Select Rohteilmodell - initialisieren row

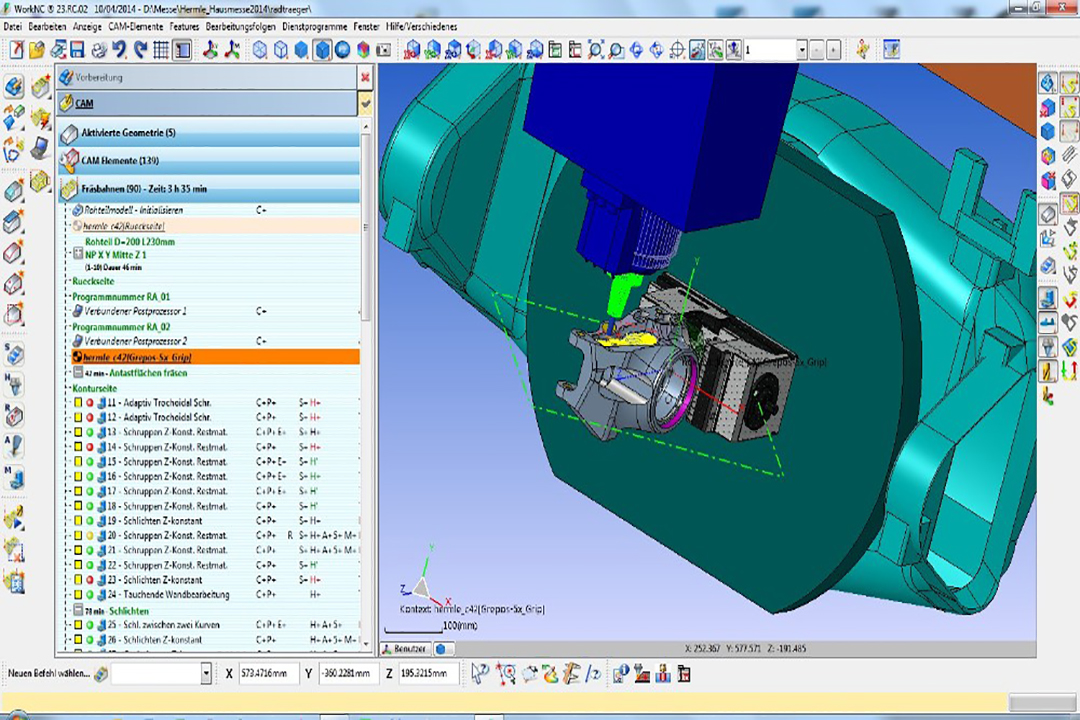click(x=215, y=210)
